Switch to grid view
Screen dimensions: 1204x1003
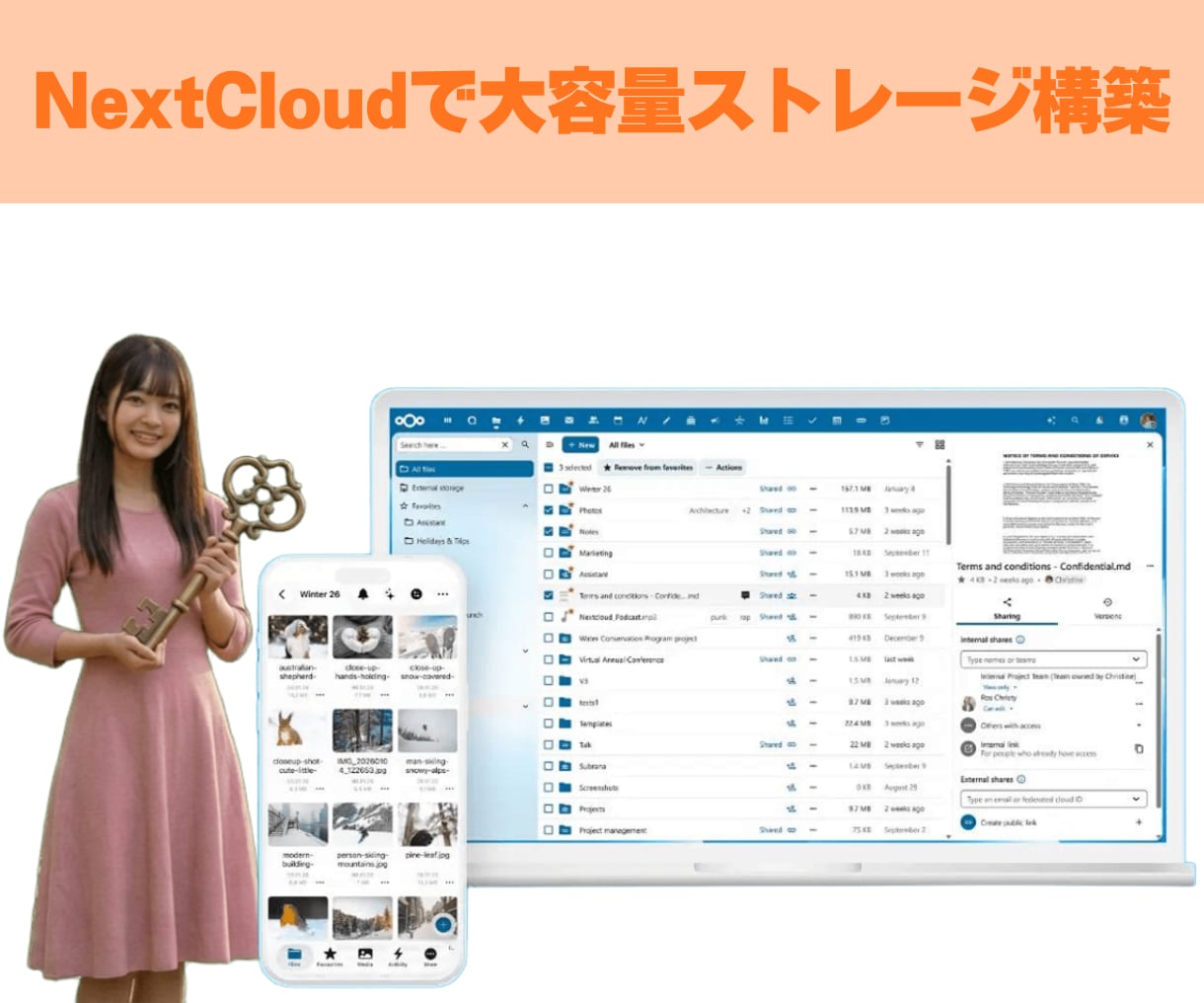coord(940,445)
